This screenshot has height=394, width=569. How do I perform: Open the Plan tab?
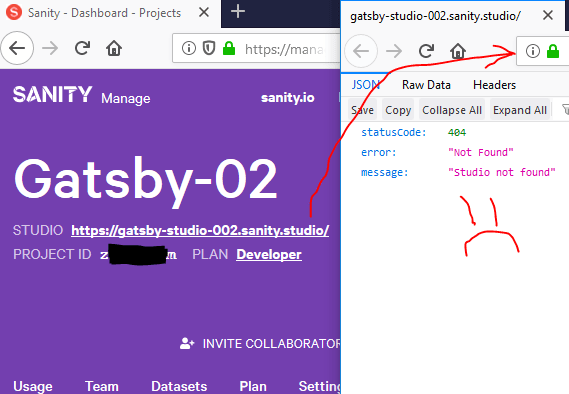pos(253,386)
